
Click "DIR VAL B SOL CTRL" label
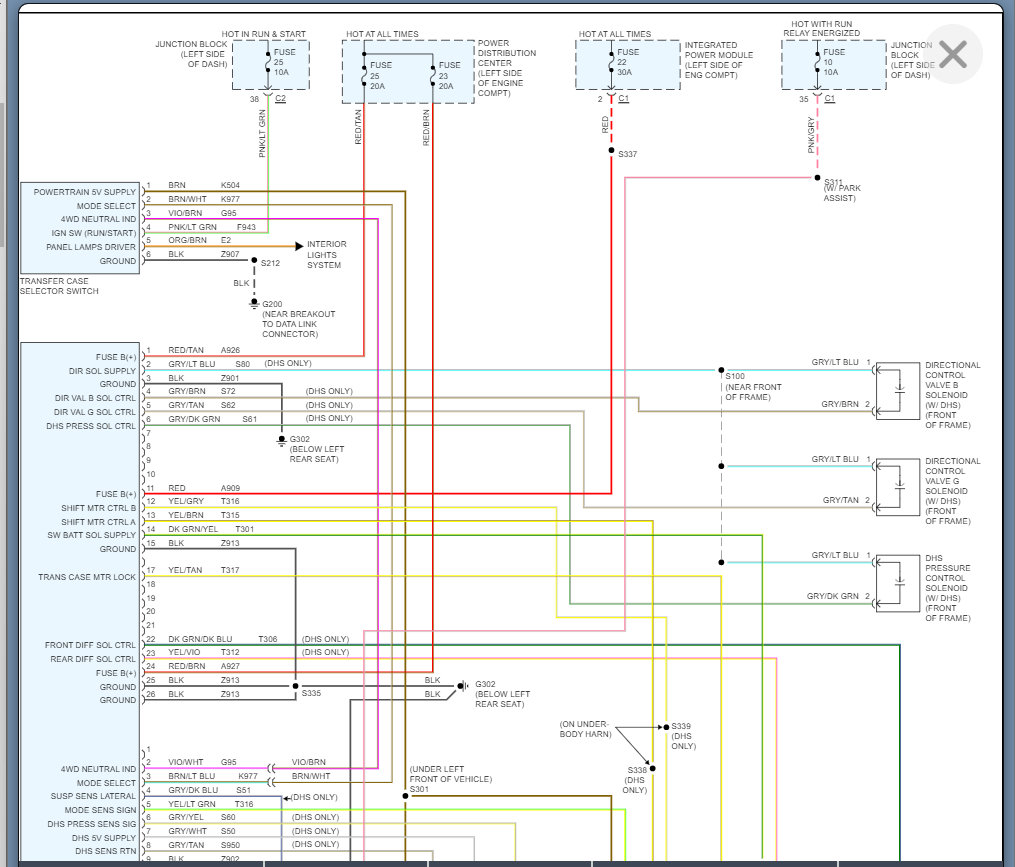tap(95, 398)
